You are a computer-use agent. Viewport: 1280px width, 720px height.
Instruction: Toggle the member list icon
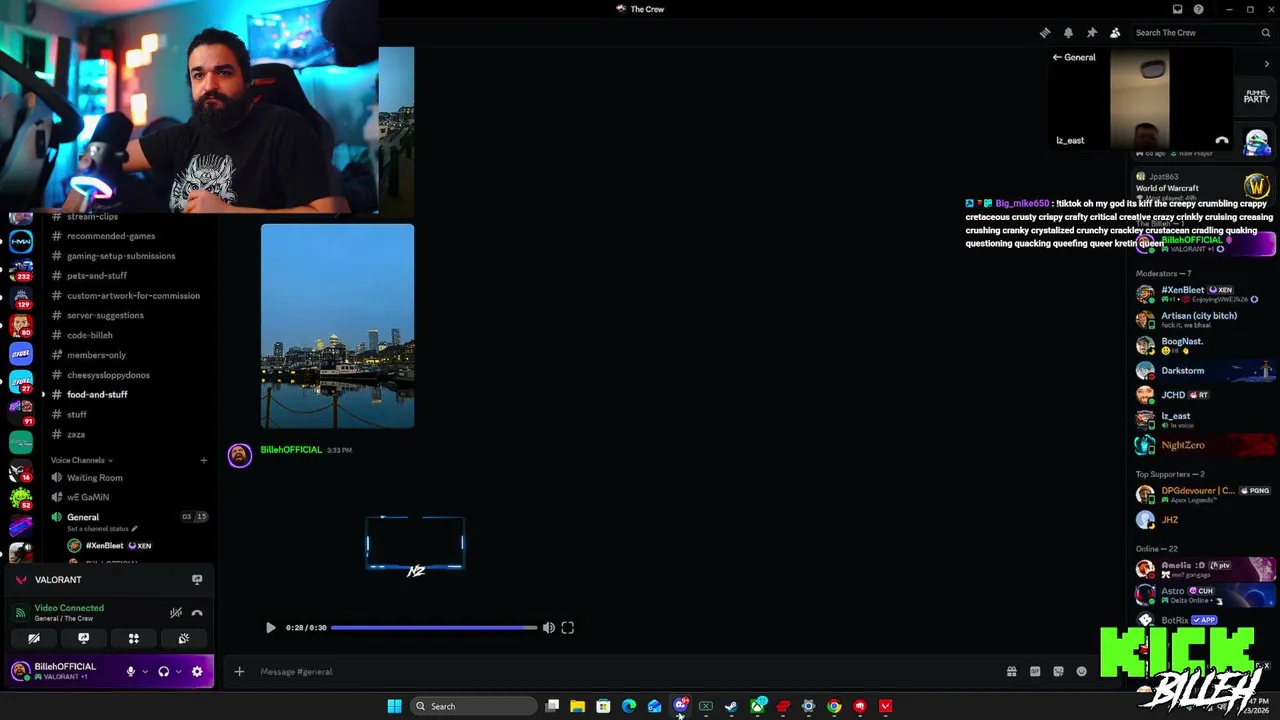pyautogui.click(x=1115, y=33)
